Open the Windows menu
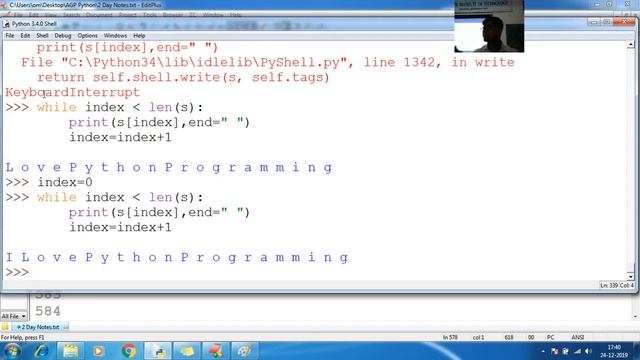The width and height of the screenshot is (640, 360). pos(115,36)
